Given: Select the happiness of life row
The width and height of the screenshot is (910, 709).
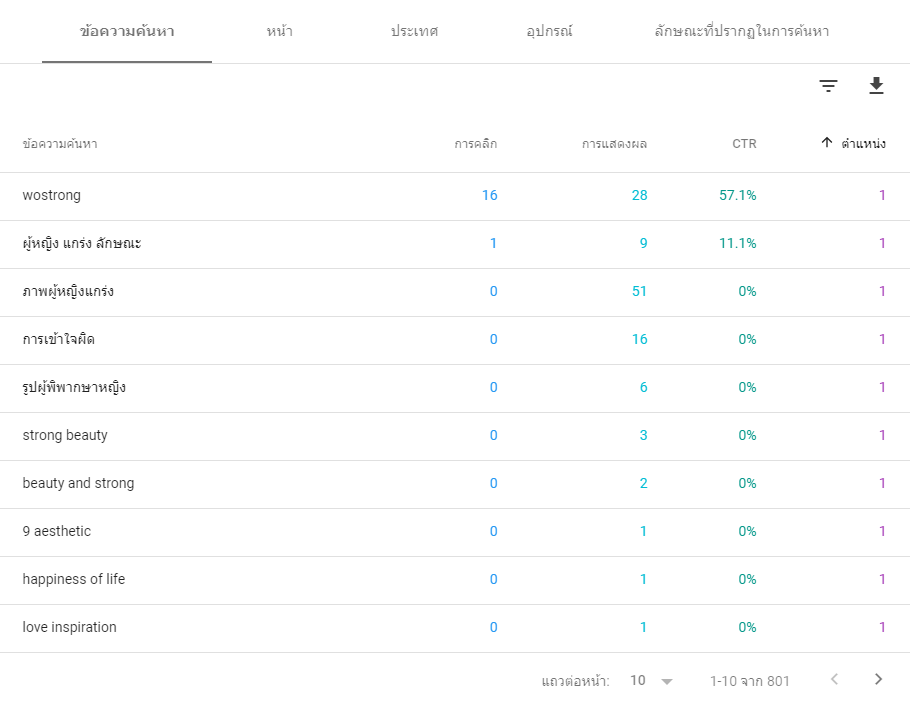Looking at the screenshot, I should (455, 580).
